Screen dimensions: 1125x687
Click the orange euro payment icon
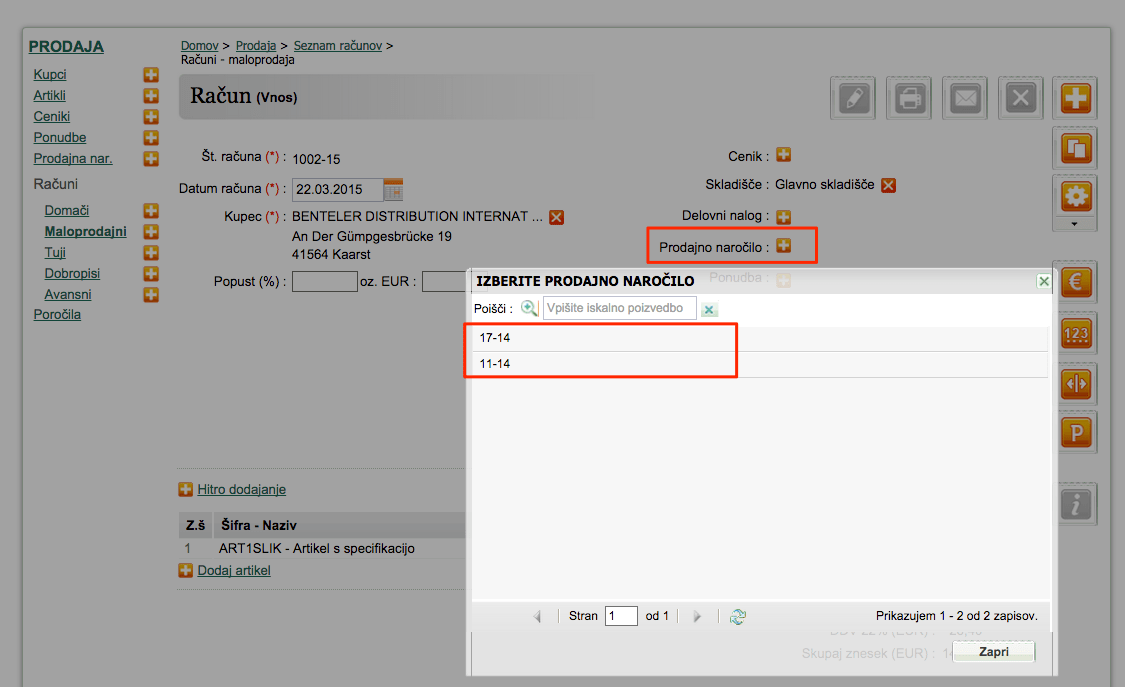click(1075, 281)
